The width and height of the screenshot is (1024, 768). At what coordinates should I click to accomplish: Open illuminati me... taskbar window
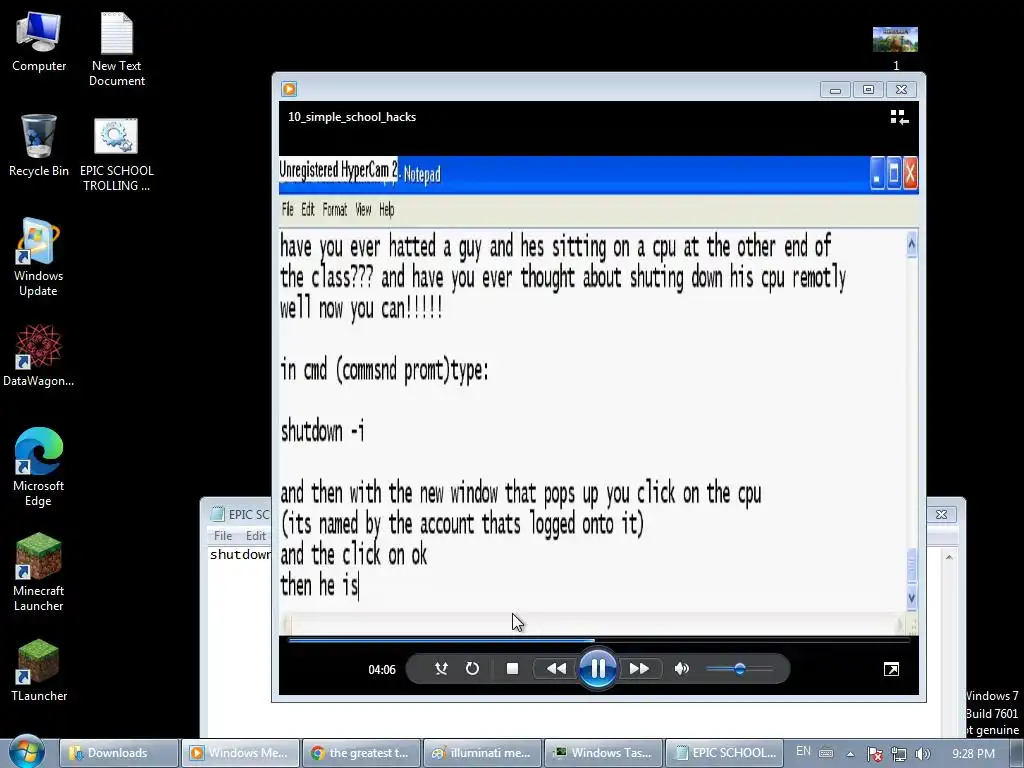point(483,753)
